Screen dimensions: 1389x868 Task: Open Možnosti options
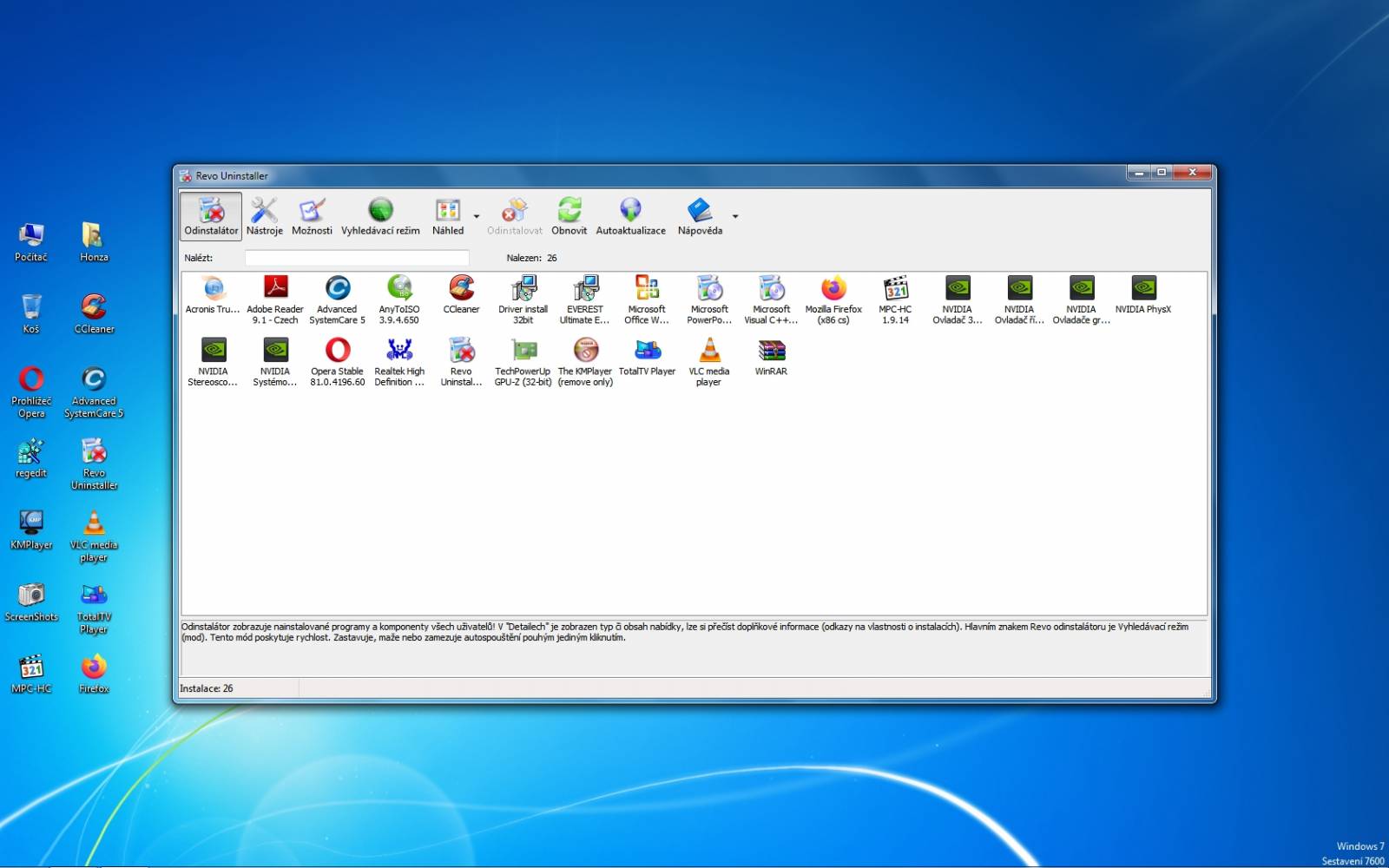312,216
